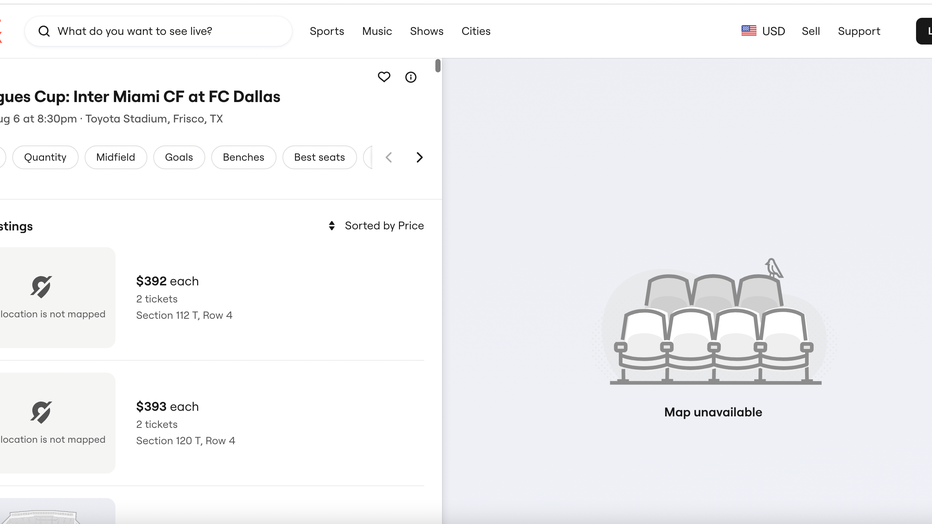This screenshot has height=524, width=932.
Task: Open the Music menu
Action: click(x=377, y=31)
